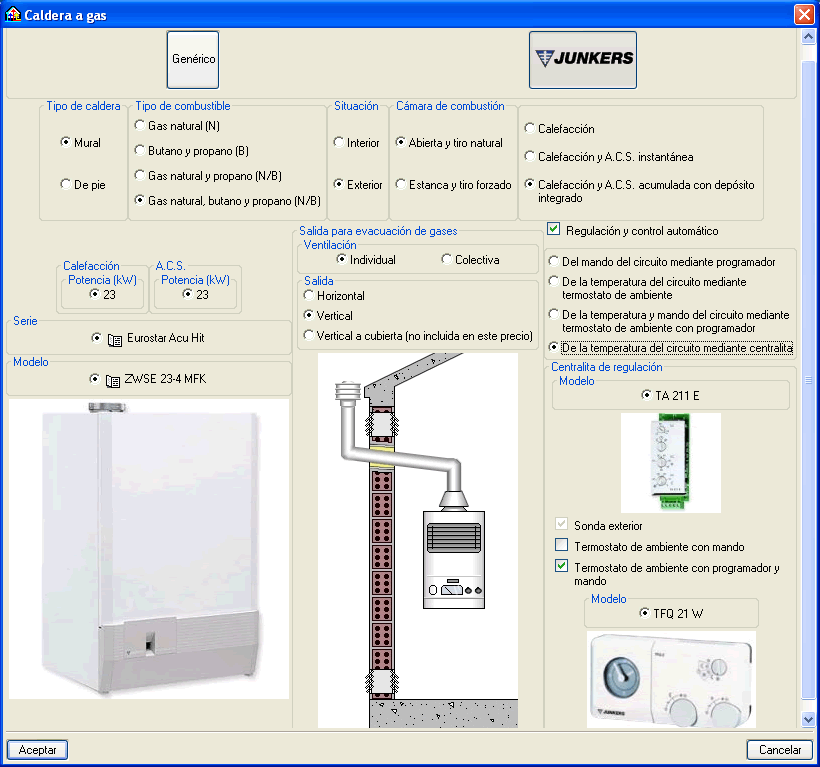The height and width of the screenshot is (767, 820).
Task: Click the vertical scrollbar thumb
Action: tap(808, 380)
